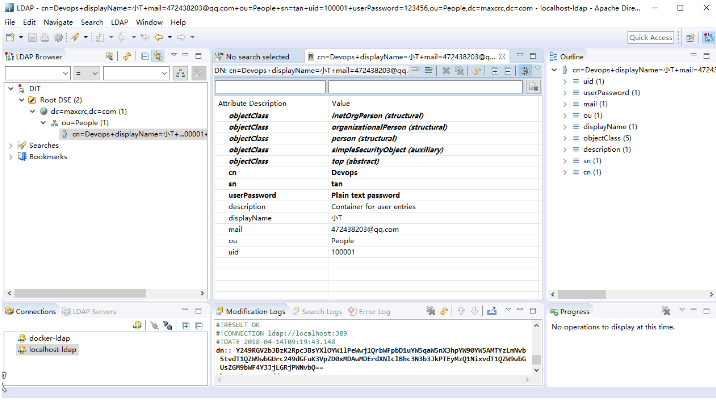716x400 pixels.
Task: Click the Forward navigation arrow in toolbar
Action: tap(181, 37)
